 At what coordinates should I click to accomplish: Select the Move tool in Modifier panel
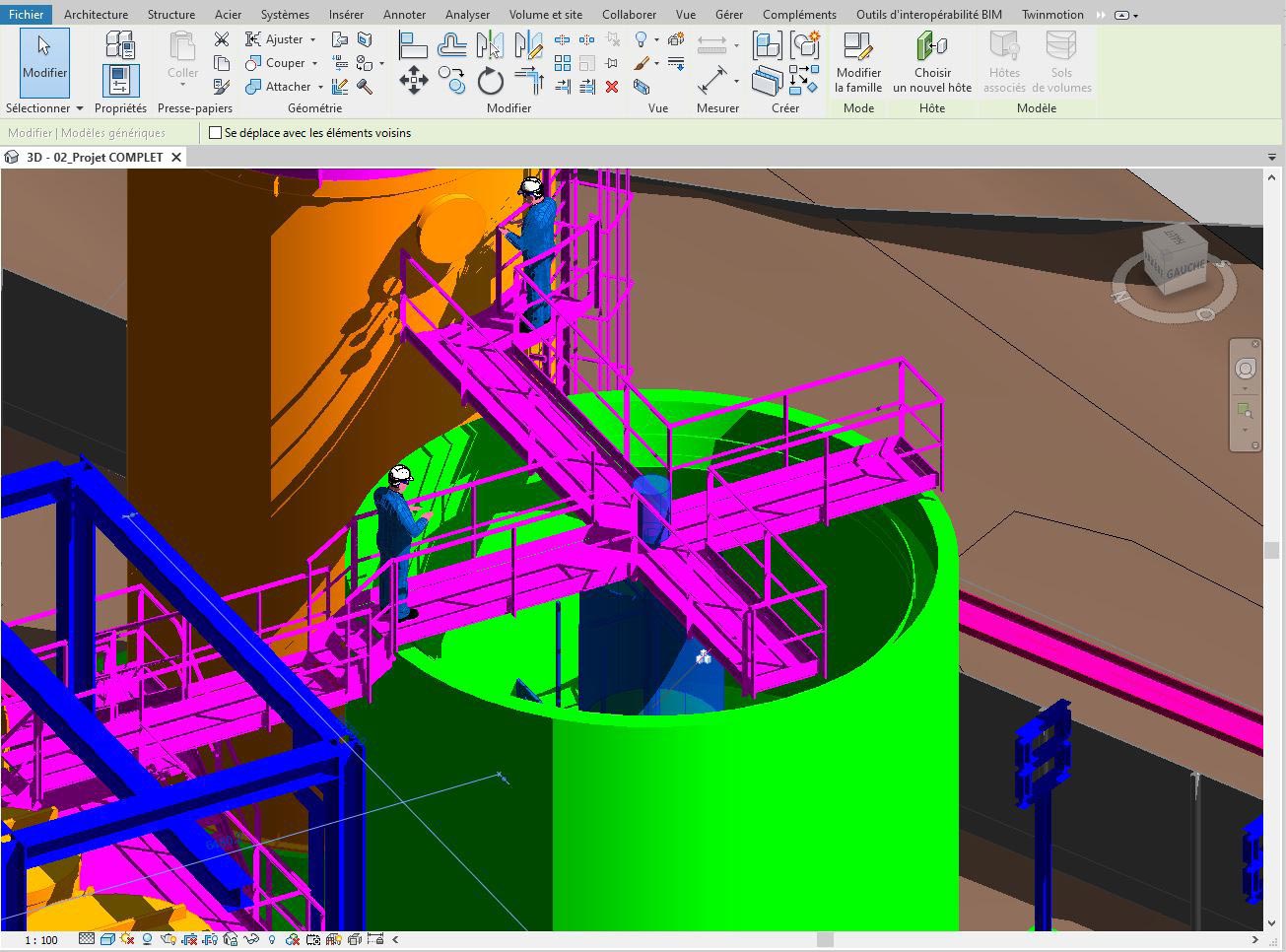413,82
